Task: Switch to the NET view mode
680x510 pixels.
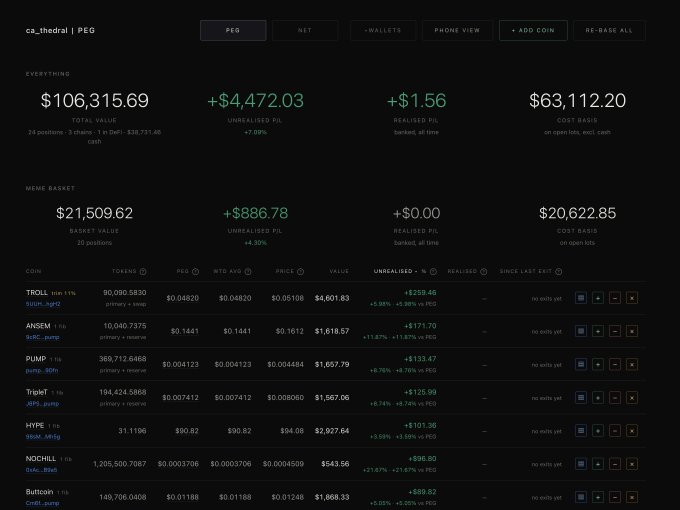Action: click(x=305, y=30)
